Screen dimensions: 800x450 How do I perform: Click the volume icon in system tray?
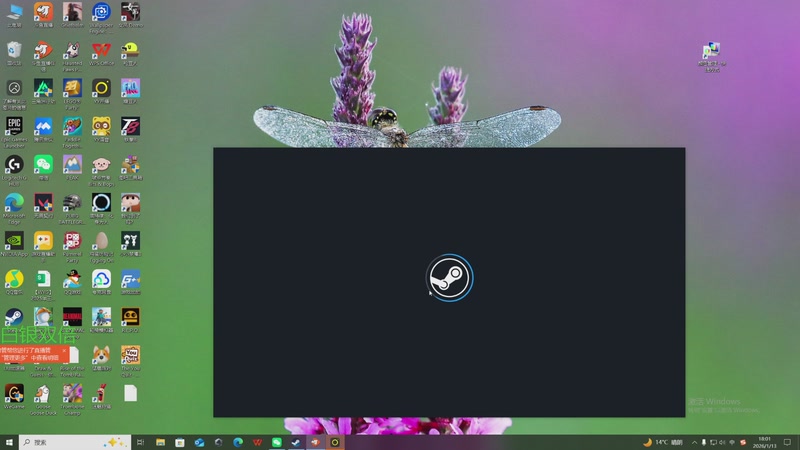[722, 442]
